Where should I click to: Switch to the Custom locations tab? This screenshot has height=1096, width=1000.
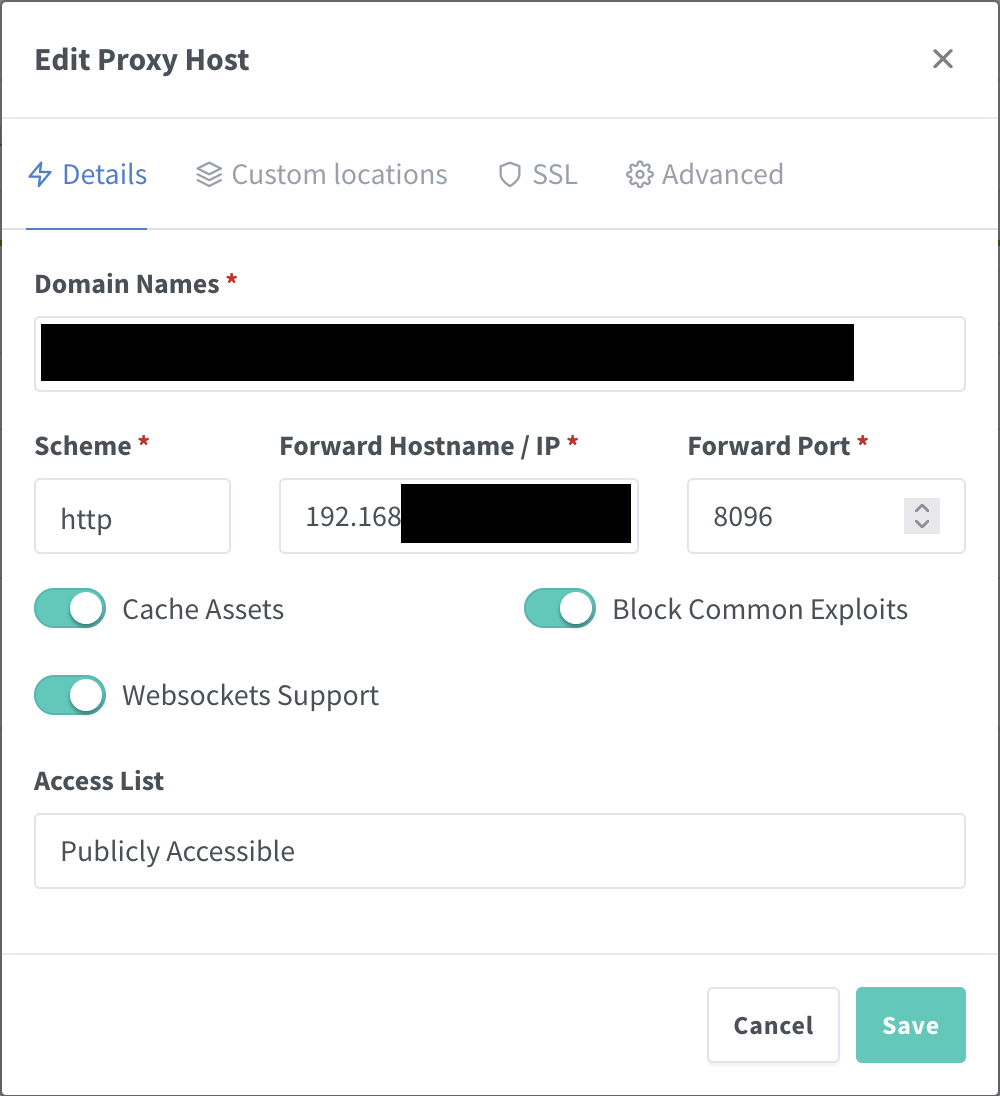click(338, 175)
